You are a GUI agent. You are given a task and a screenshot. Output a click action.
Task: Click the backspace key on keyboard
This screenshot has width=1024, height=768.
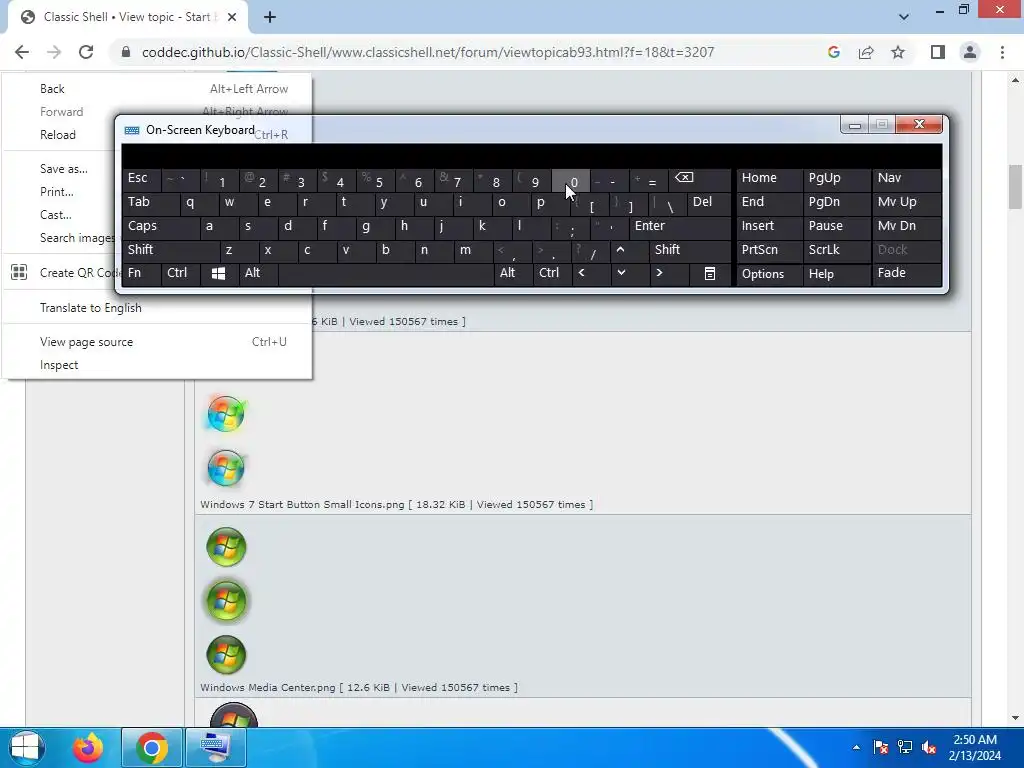click(x=699, y=178)
